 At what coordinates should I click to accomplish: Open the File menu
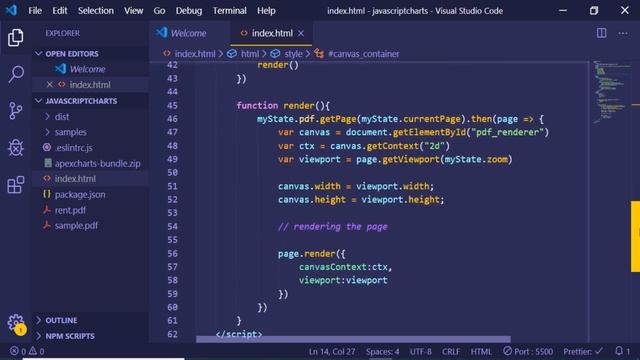click(35, 11)
